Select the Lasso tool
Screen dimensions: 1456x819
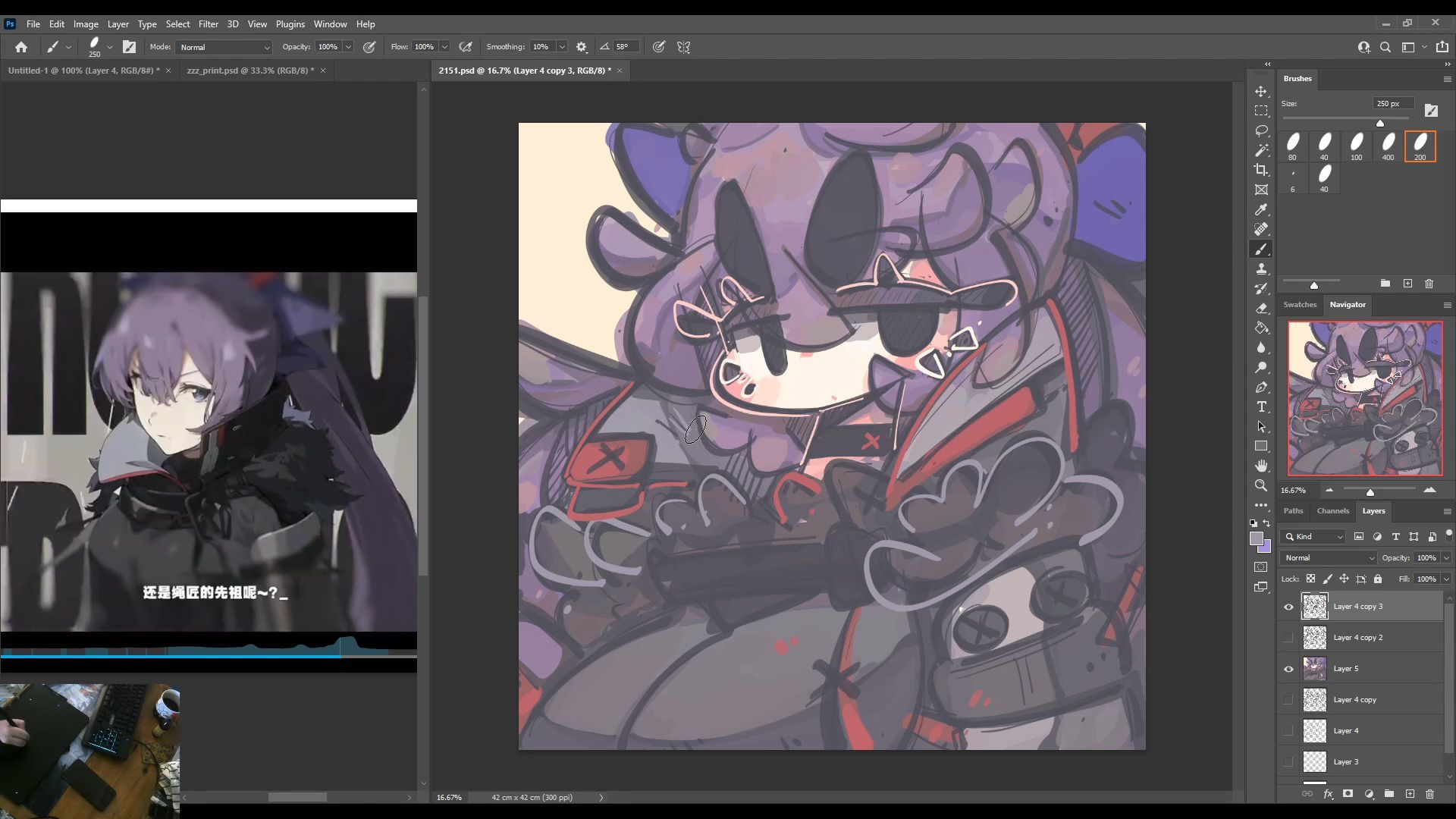(1261, 130)
